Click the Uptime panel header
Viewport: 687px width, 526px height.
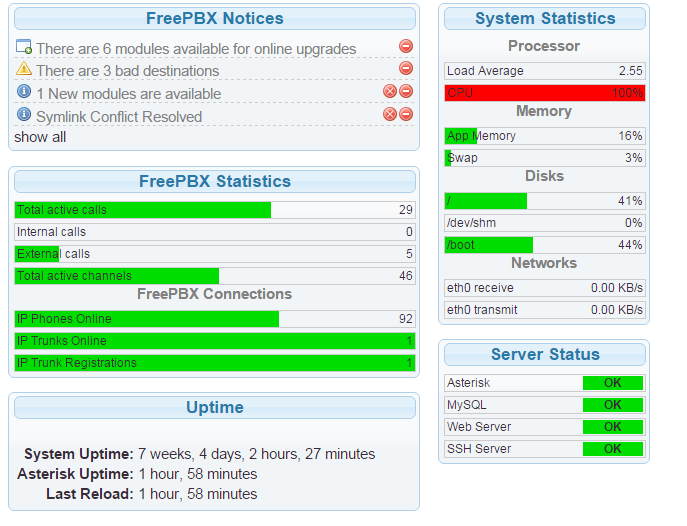[215, 407]
